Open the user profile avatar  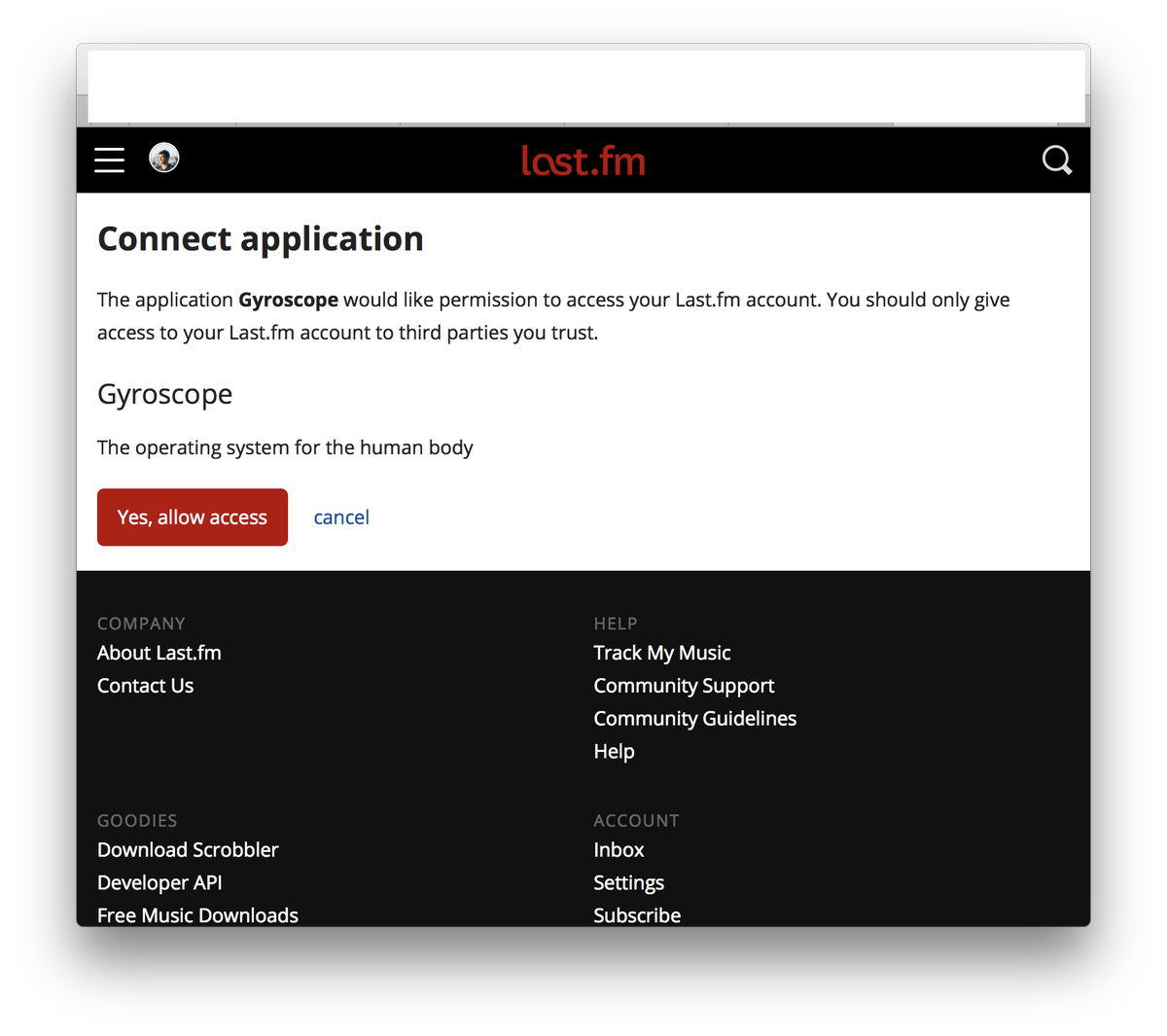164,158
